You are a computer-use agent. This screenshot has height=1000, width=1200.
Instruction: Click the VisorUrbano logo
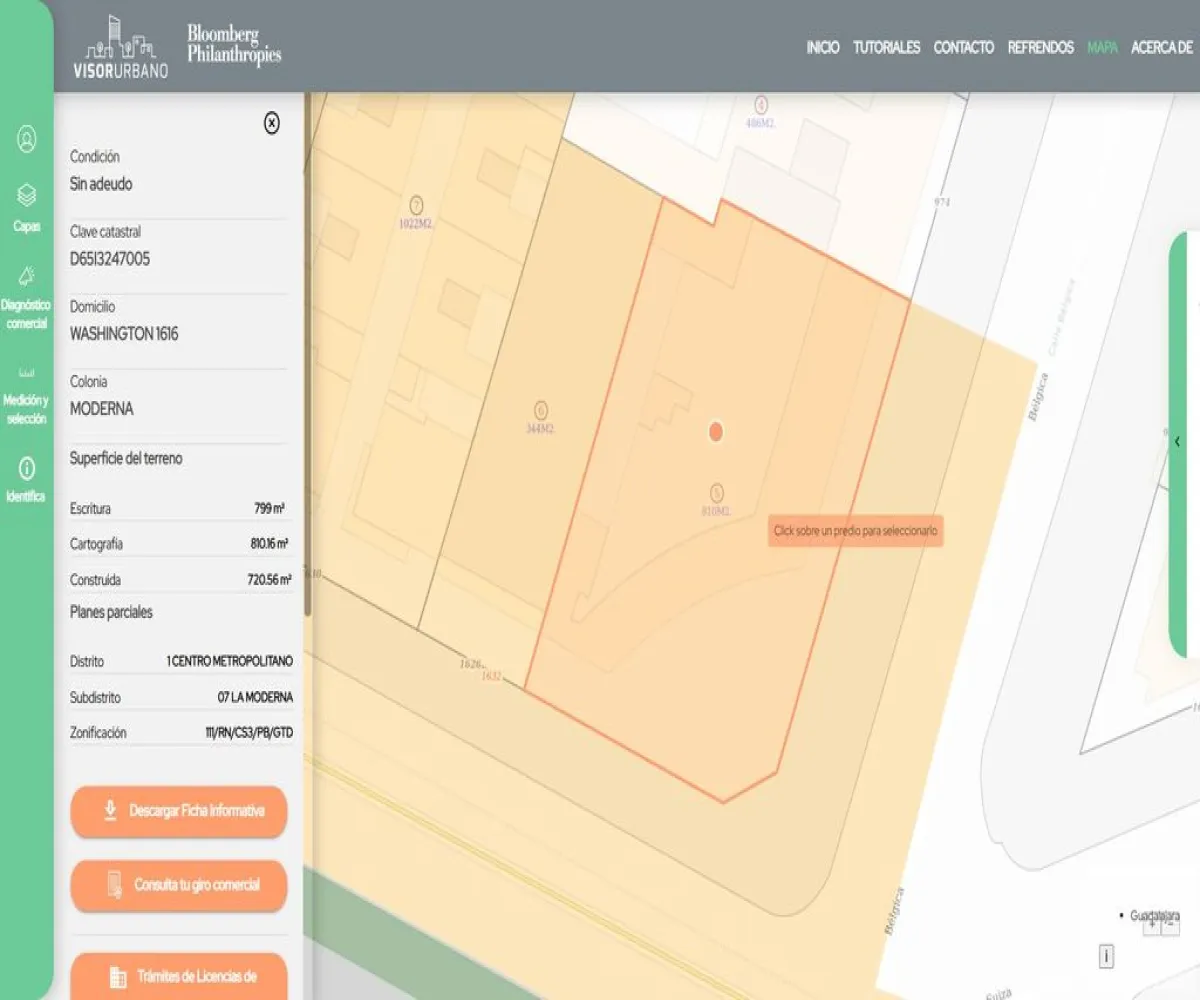[121, 47]
